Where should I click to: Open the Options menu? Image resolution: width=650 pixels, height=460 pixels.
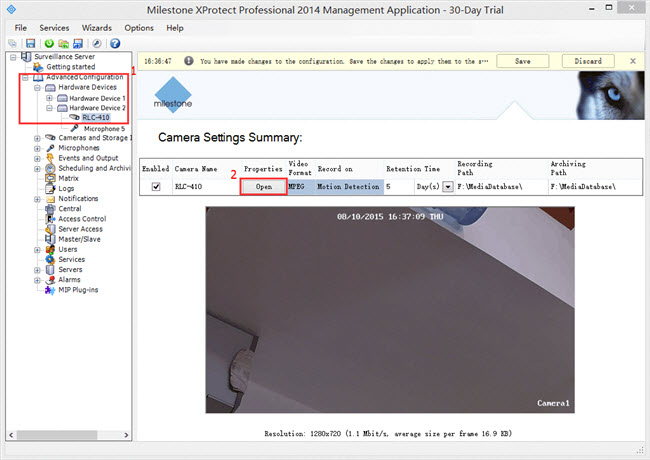tap(139, 28)
